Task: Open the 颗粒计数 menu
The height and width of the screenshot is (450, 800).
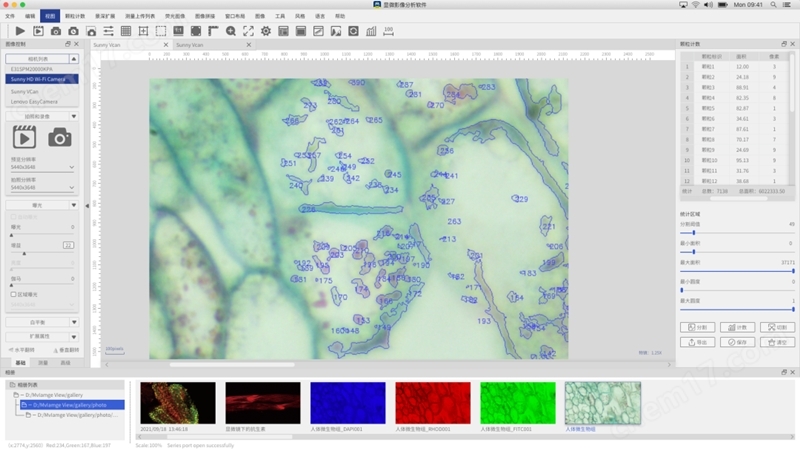Action: [x=75, y=17]
